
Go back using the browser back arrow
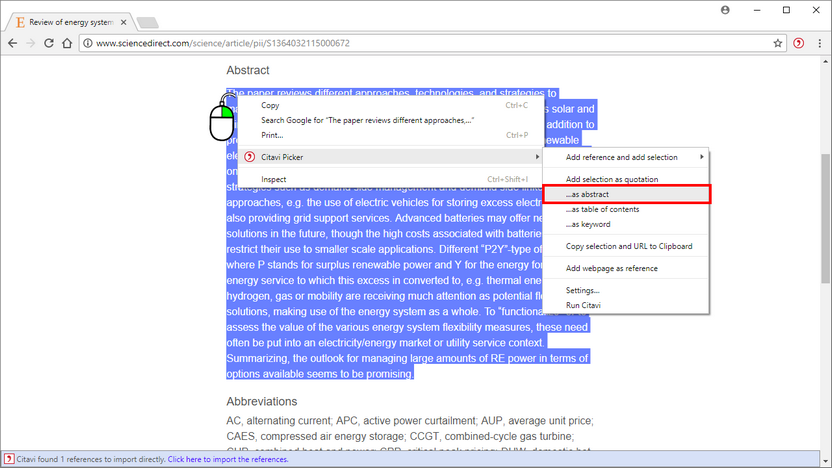pyautogui.click(x=12, y=44)
